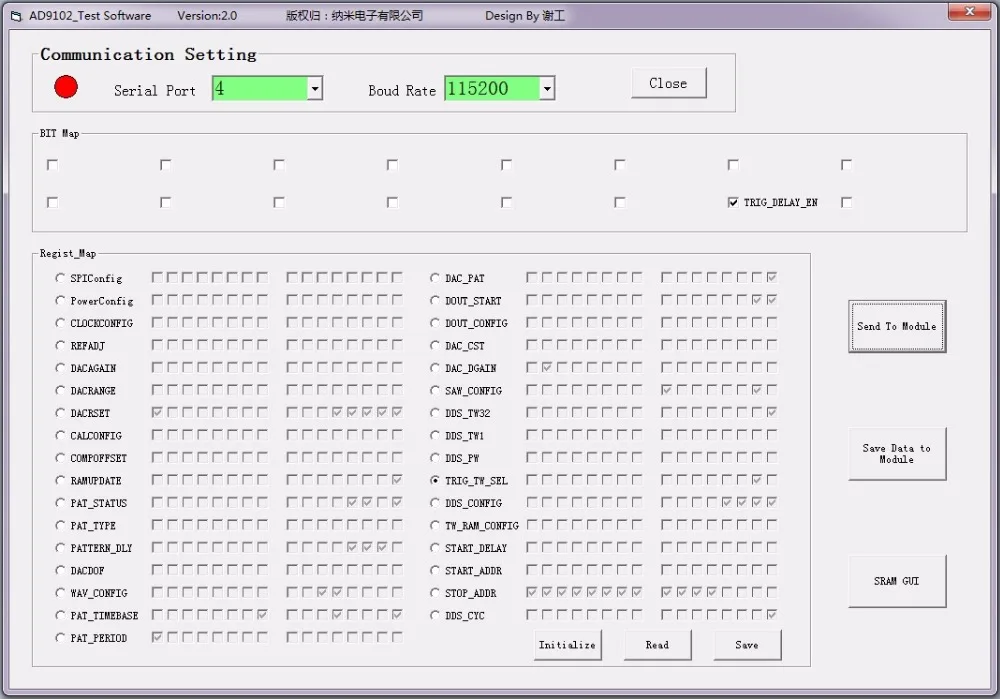Select the DACRSET radio button
Image resolution: width=1000 pixels, height=699 pixels.
point(60,413)
